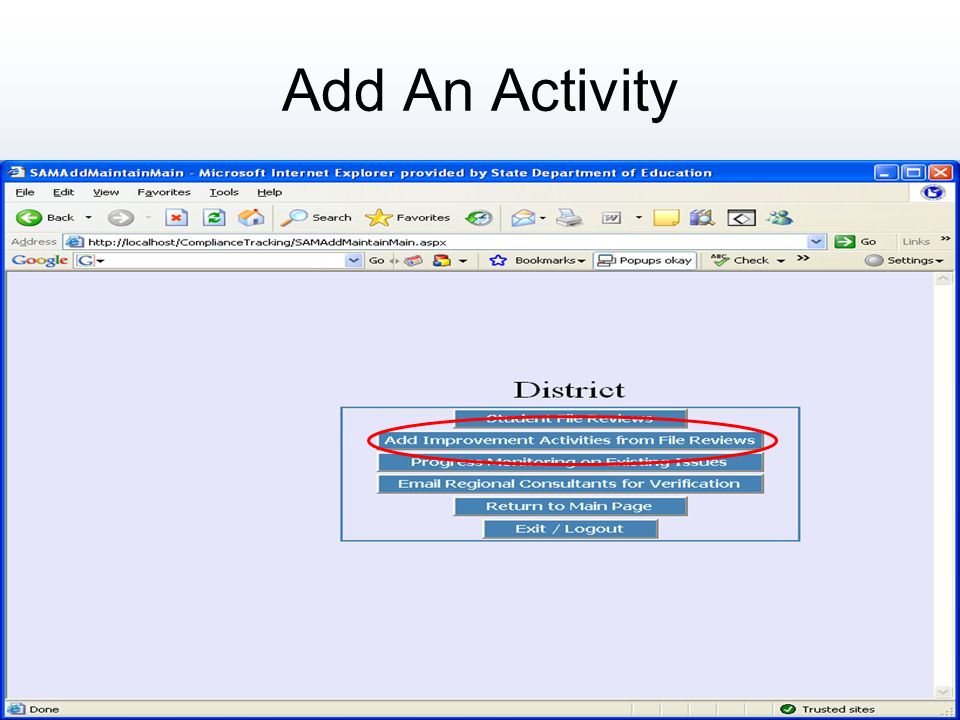Click the Edit with Word icon
Image resolution: width=960 pixels, height=720 pixels.
[x=611, y=217]
